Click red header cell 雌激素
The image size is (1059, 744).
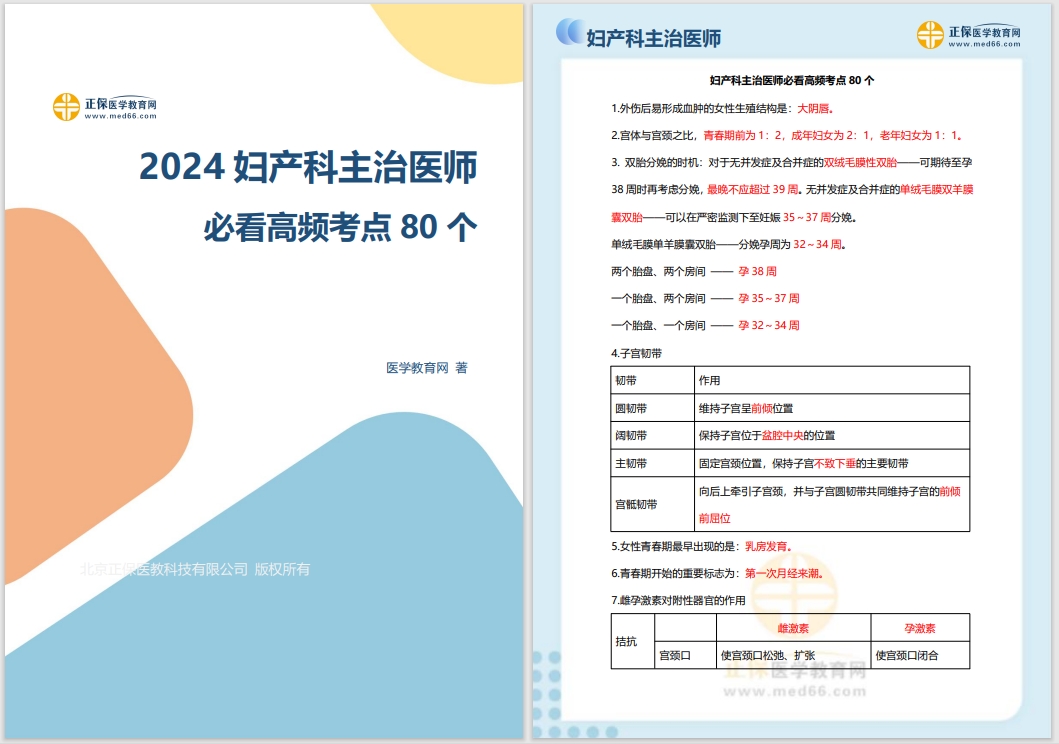coord(794,628)
